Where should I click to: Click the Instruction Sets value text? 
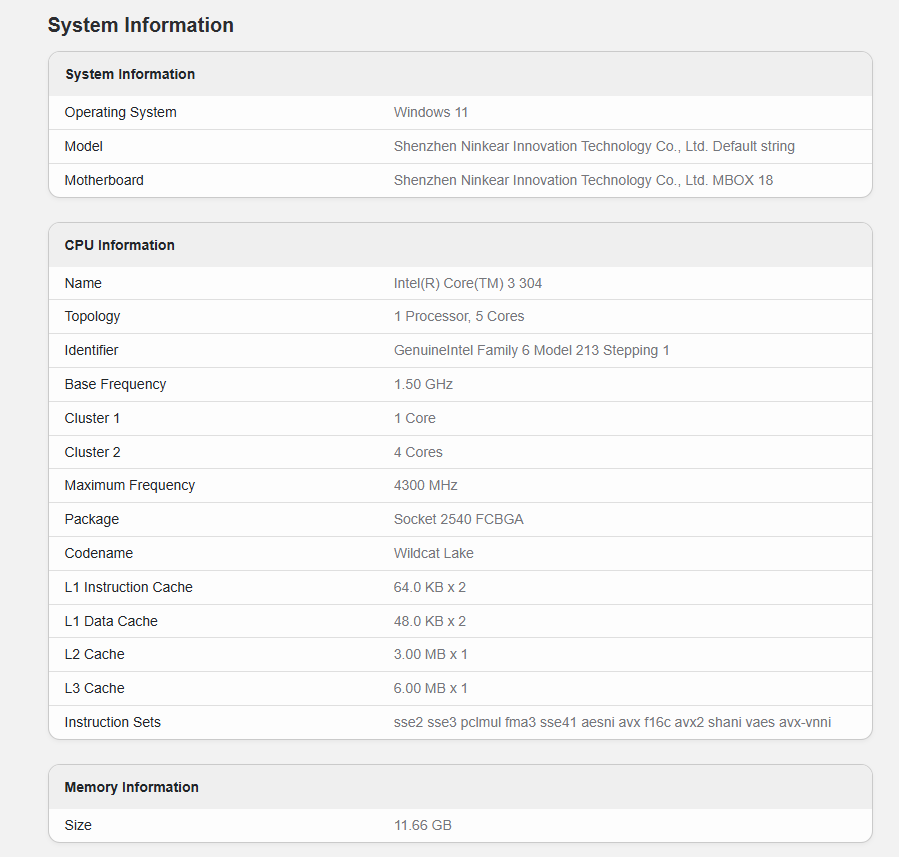612,722
